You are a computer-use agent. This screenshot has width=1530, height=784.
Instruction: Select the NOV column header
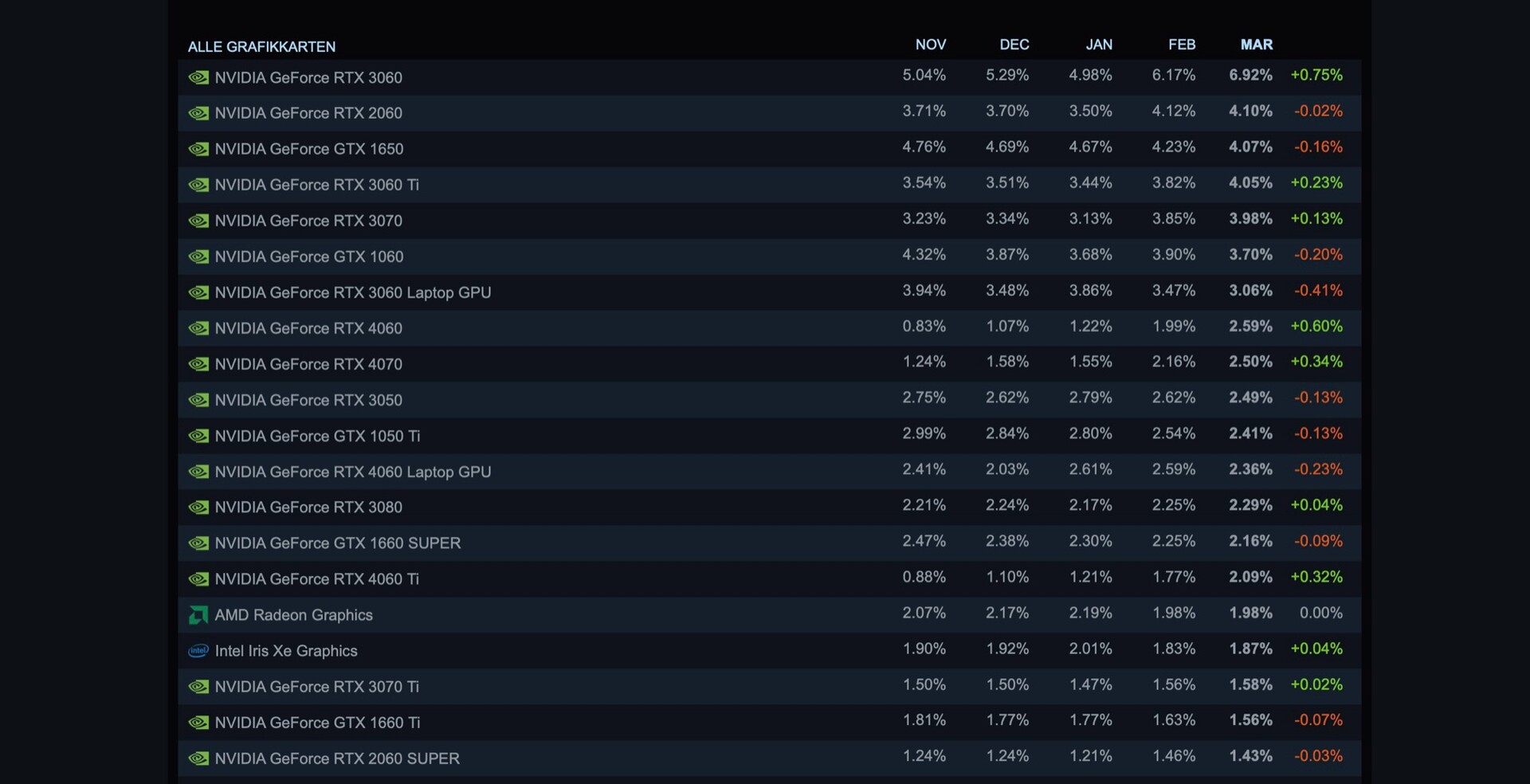(x=930, y=45)
